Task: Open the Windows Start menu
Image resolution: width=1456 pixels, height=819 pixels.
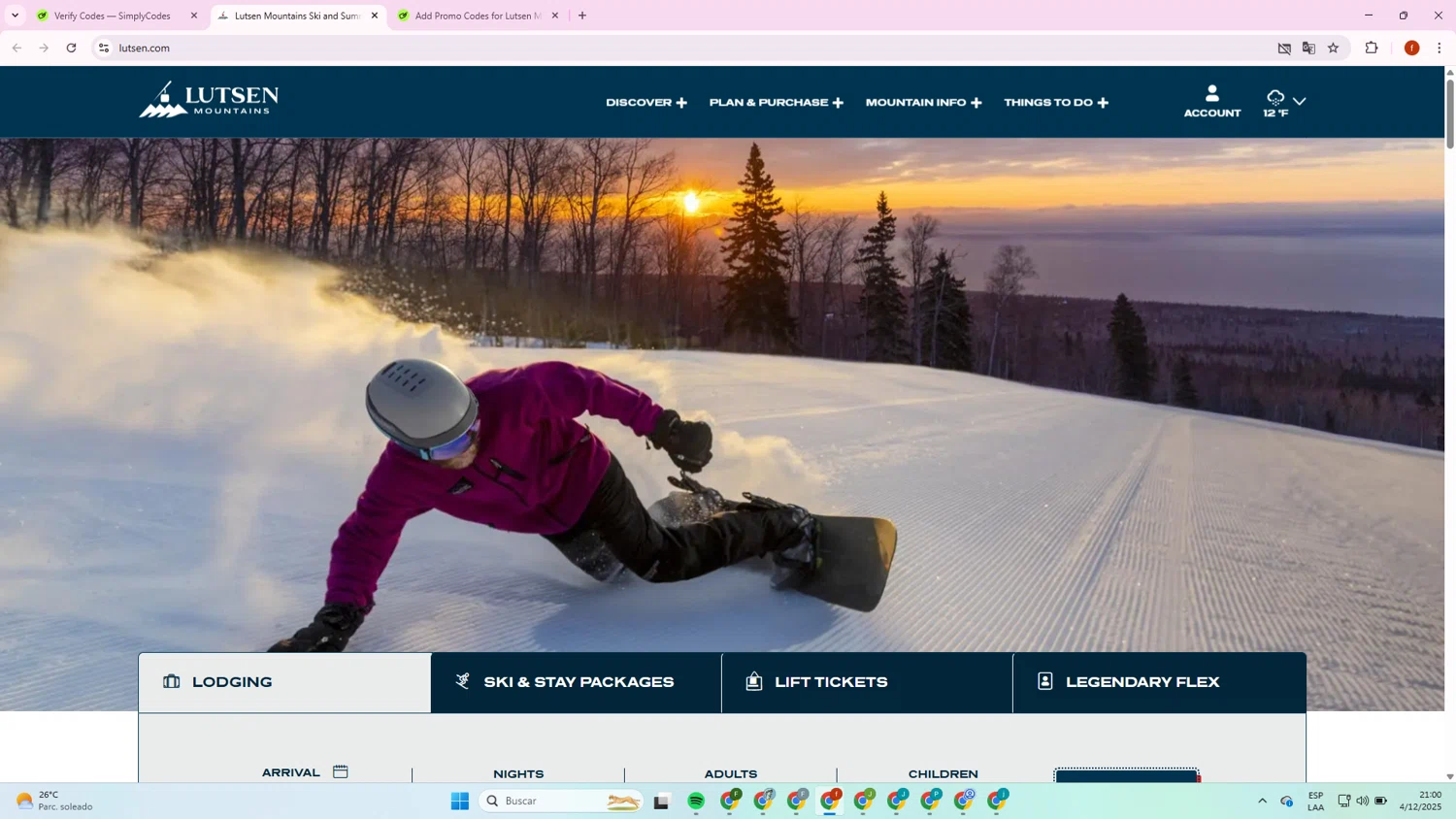Action: [460, 801]
